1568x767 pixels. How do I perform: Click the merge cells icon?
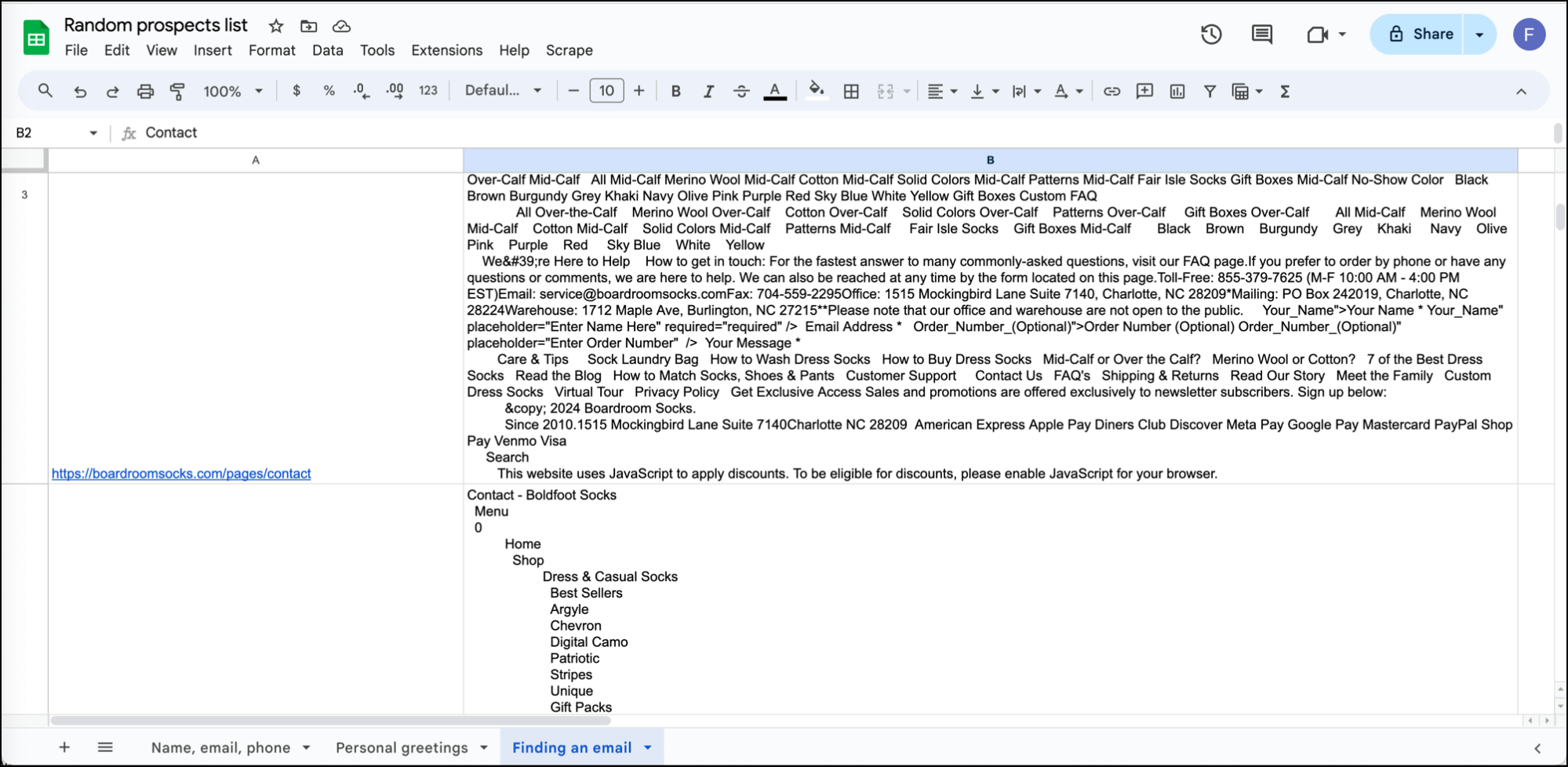886,91
